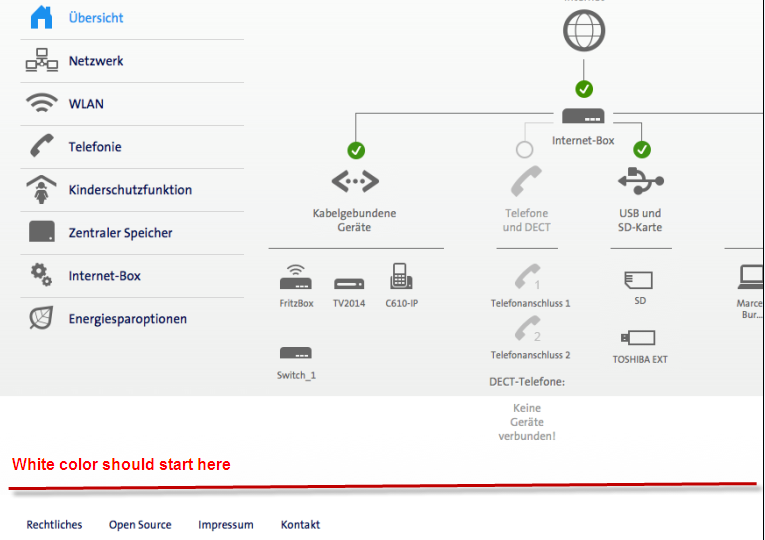Screen dimensions: 765x540
Task: Open the Netzwerk menu item
Action: pyautogui.click(x=96, y=61)
